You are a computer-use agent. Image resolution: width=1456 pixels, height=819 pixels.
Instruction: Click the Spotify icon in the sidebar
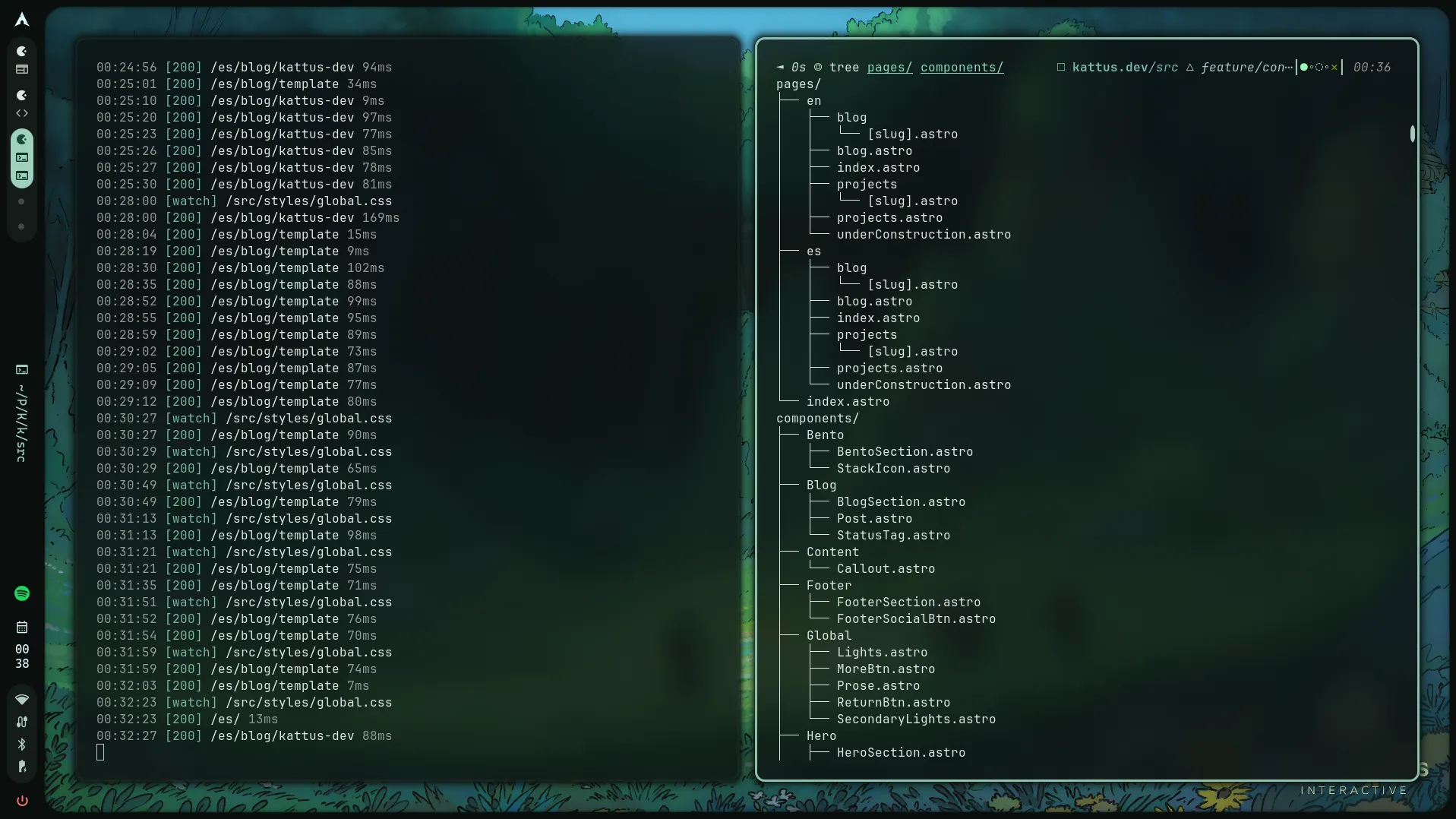click(22, 593)
